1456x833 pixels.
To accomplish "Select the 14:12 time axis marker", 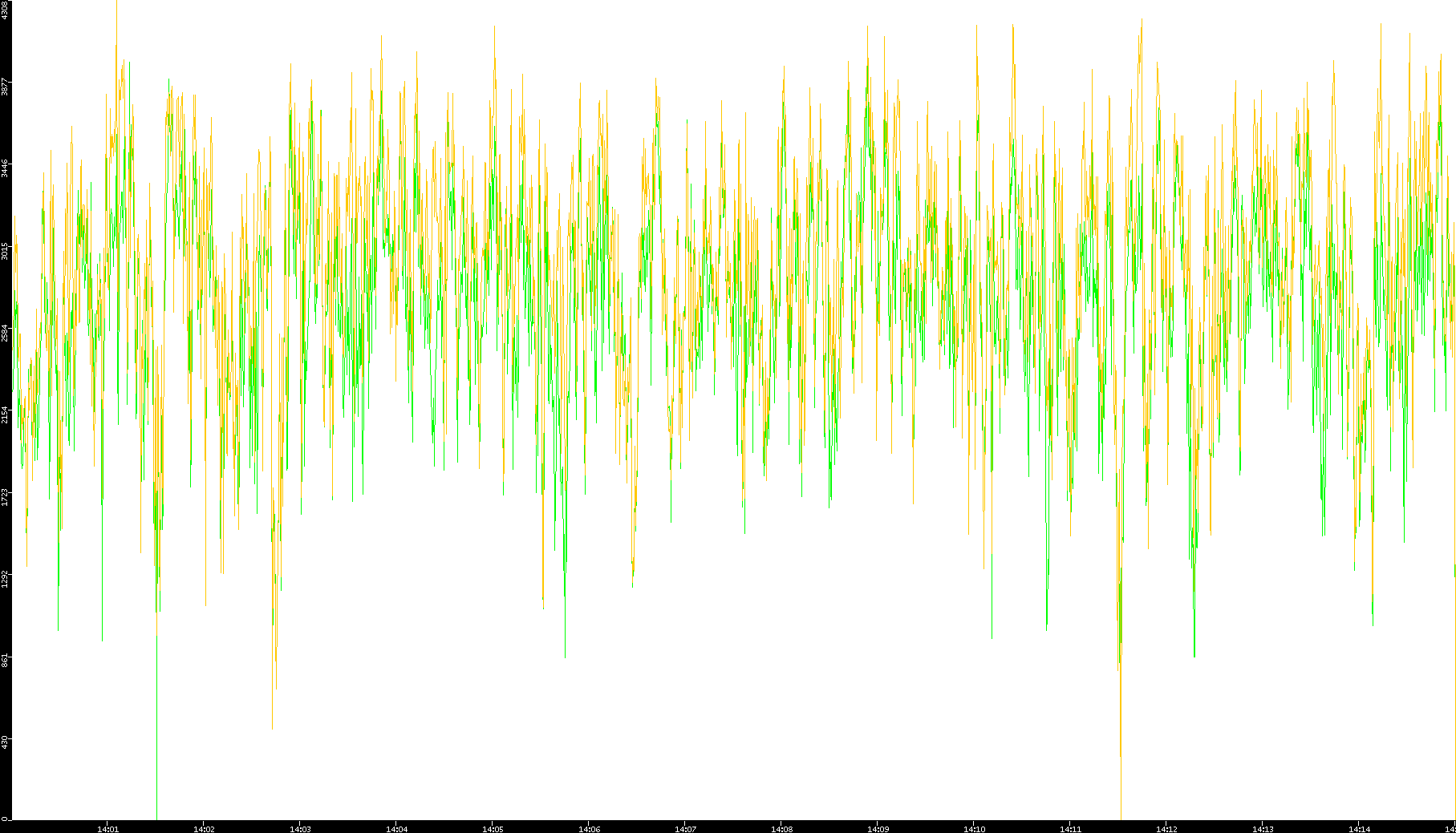I will [x=1166, y=828].
